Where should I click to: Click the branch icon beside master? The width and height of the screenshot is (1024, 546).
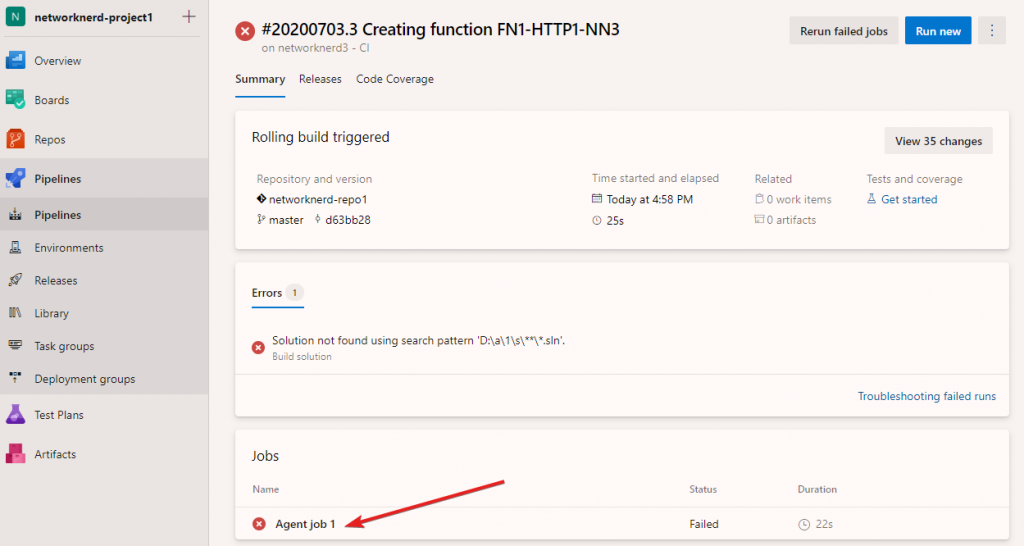pyautogui.click(x=261, y=219)
